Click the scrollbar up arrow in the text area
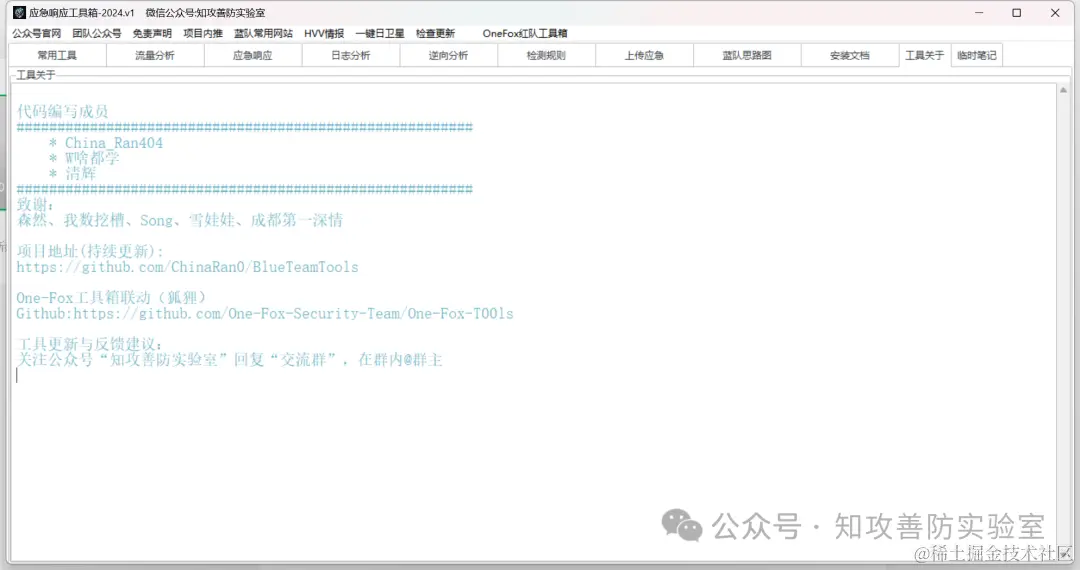The image size is (1080, 570). coord(1063,90)
